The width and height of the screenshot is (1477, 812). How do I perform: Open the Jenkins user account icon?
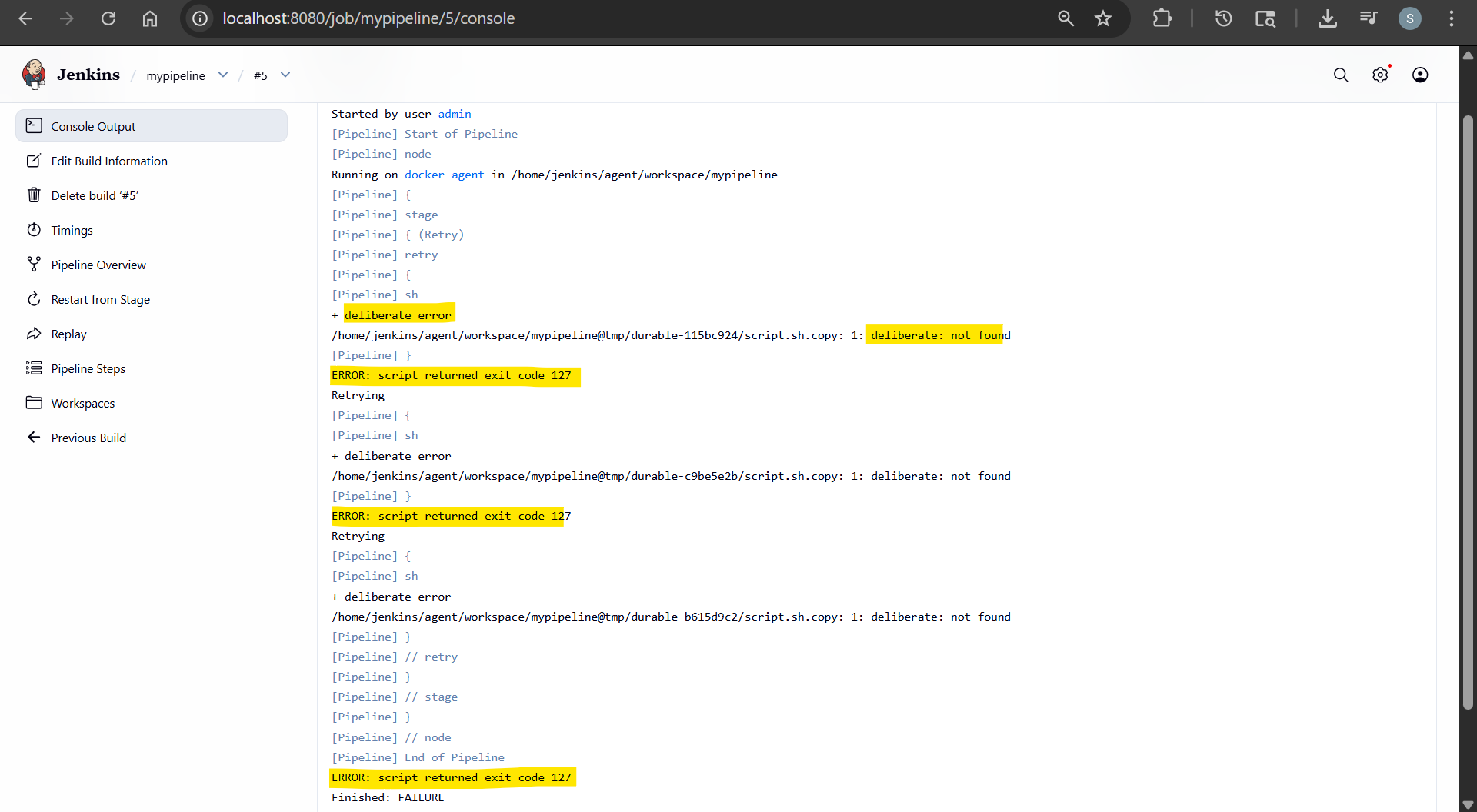[x=1420, y=75]
